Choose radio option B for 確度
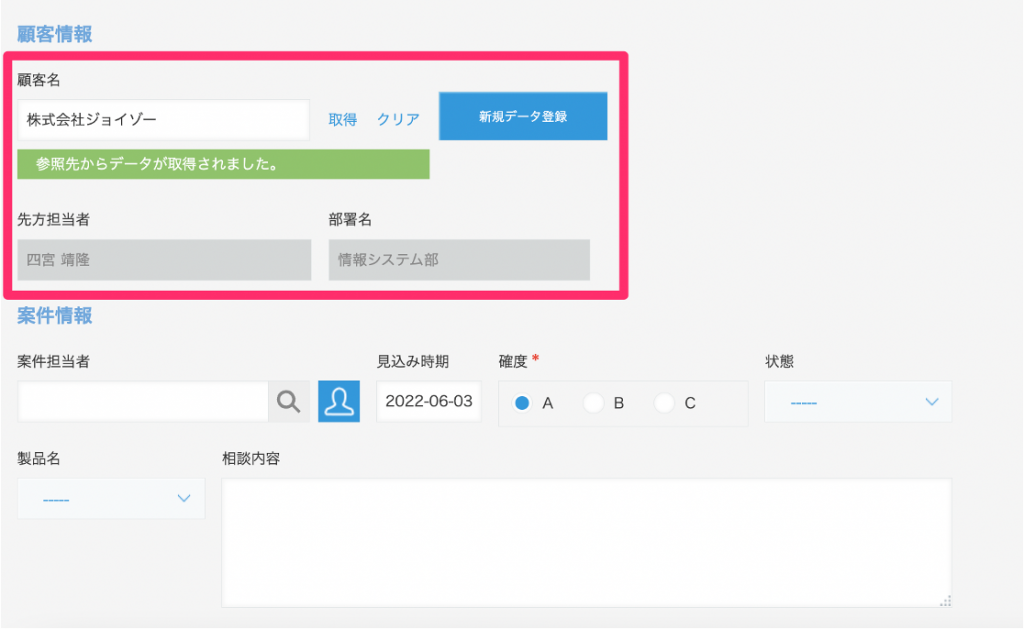The width and height of the screenshot is (1024, 629). [x=593, y=403]
